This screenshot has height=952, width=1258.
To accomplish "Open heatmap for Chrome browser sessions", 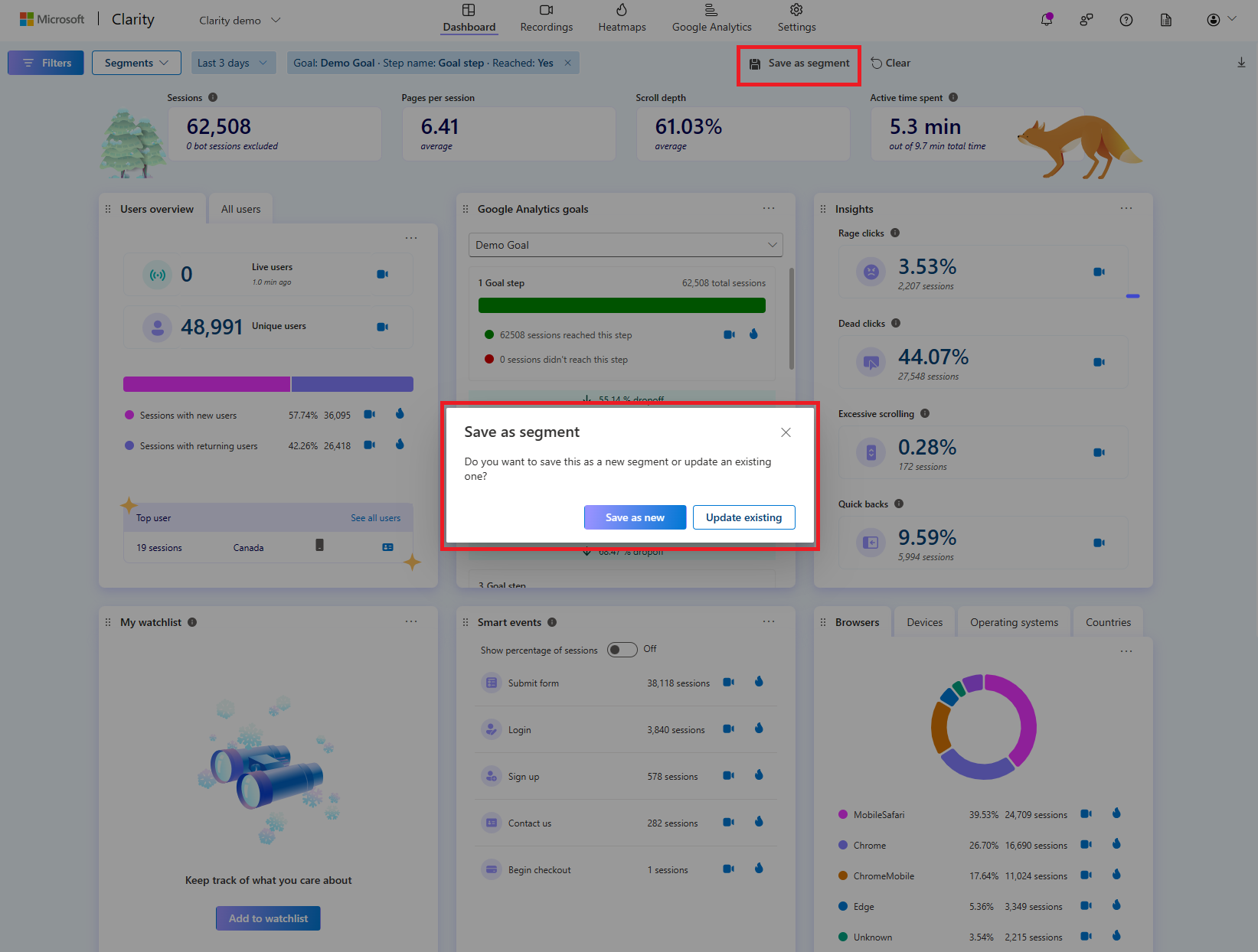I will [1116, 844].
